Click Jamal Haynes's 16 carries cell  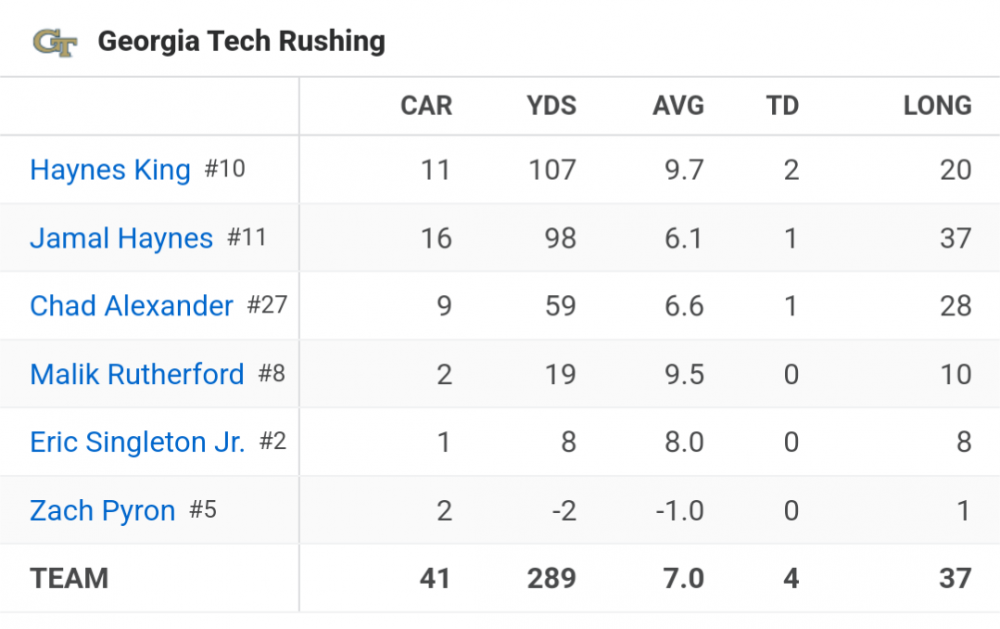point(436,238)
